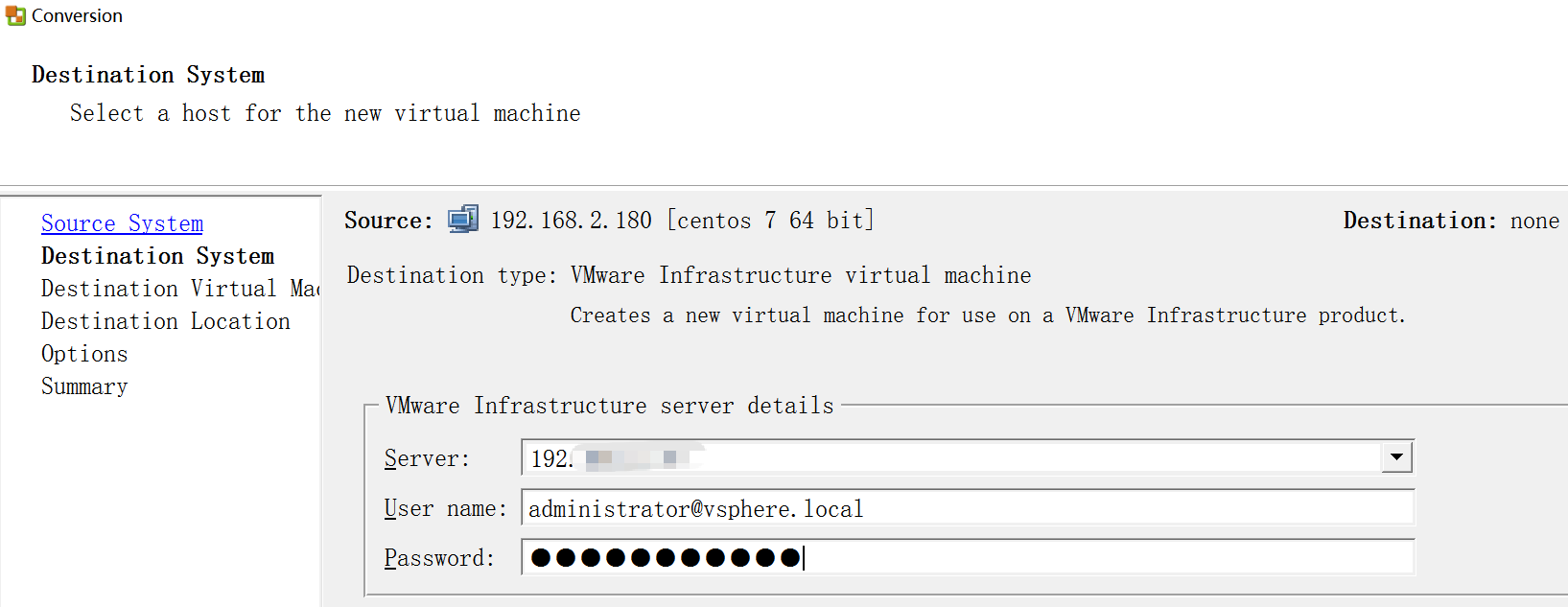
Task: Click the source computer icon next to 192.168.2.180
Action: 463,221
